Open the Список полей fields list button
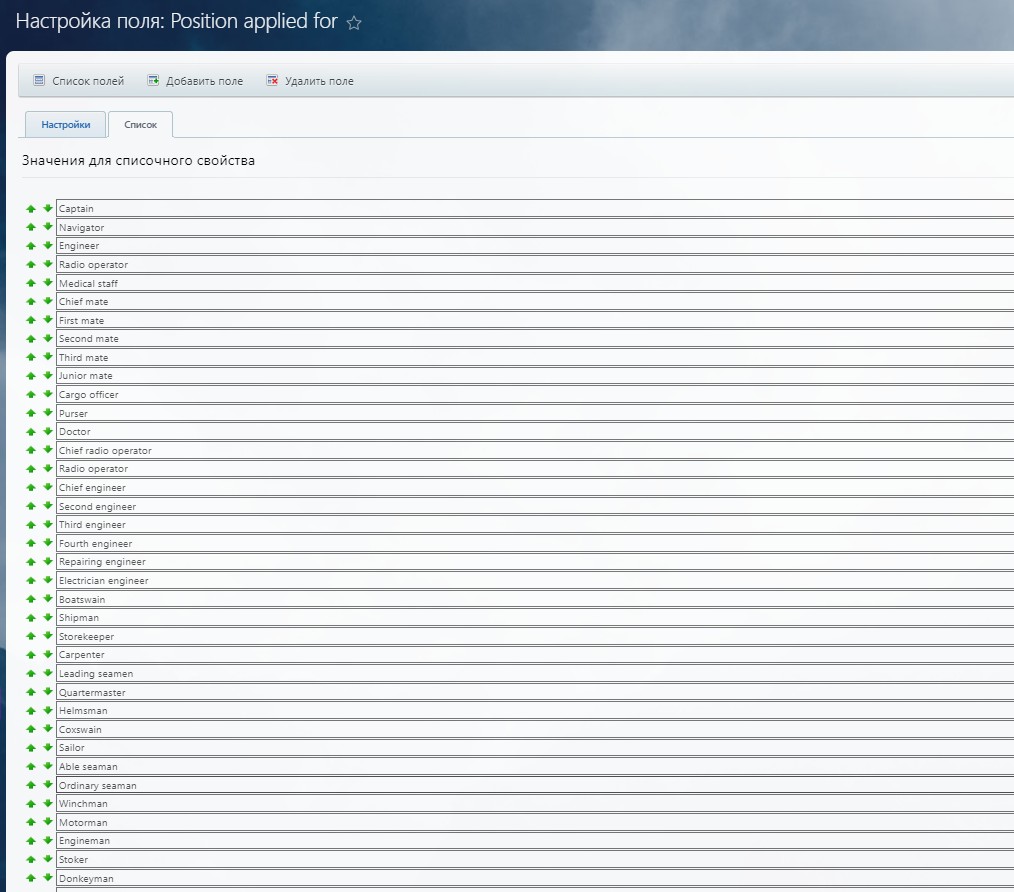 79,81
